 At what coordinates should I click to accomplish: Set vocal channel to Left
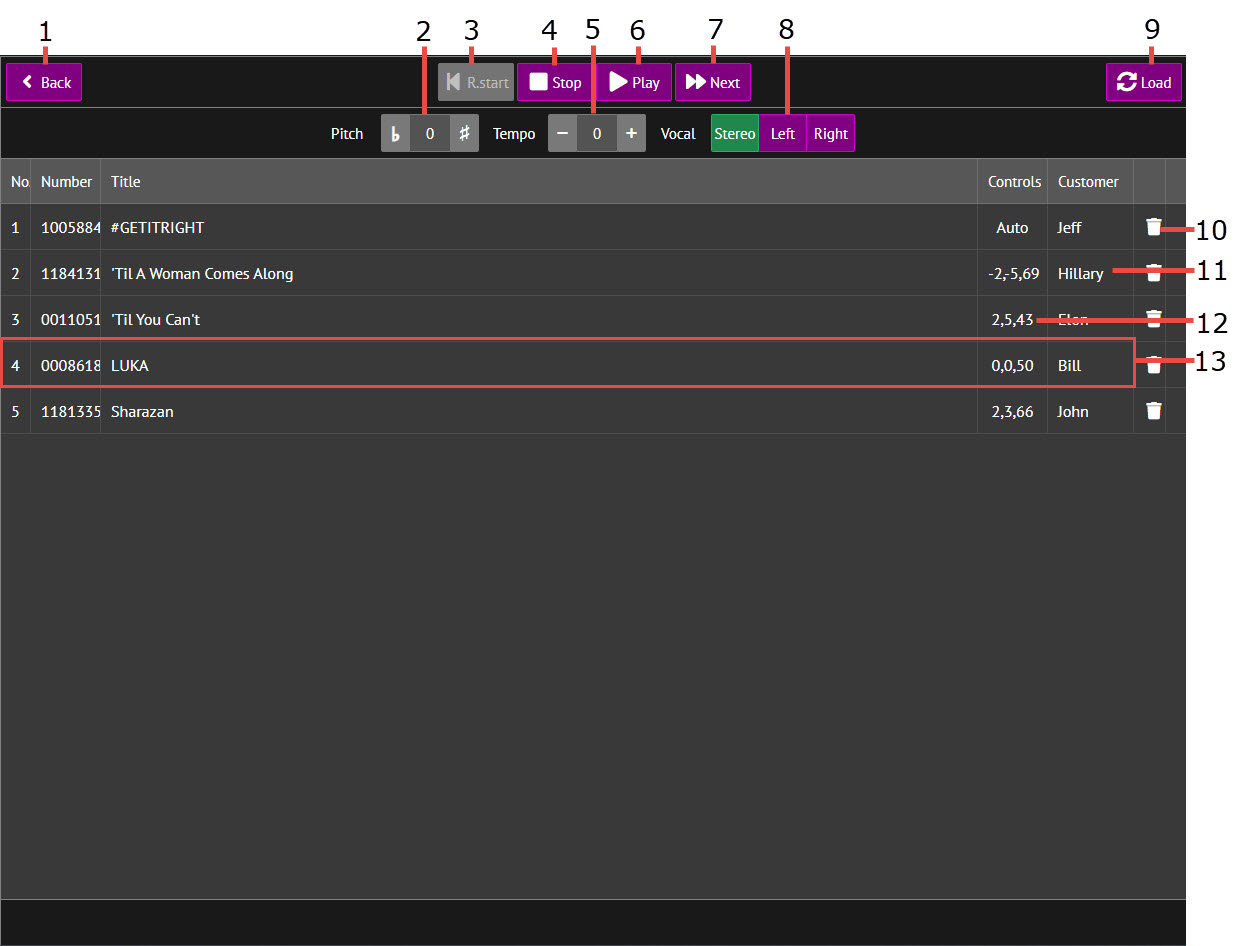(x=782, y=134)
